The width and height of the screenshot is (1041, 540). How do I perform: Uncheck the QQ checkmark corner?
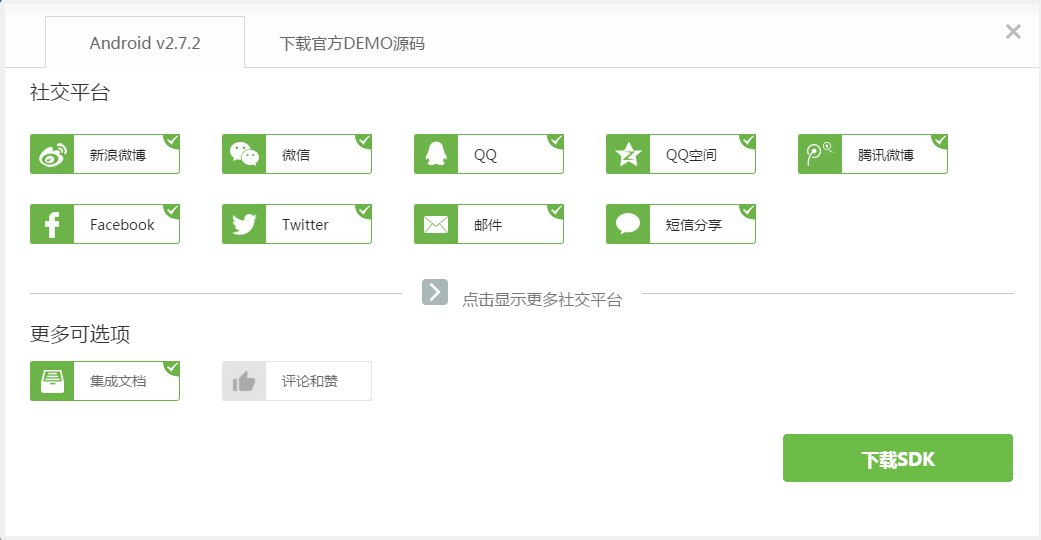[556, 141]
